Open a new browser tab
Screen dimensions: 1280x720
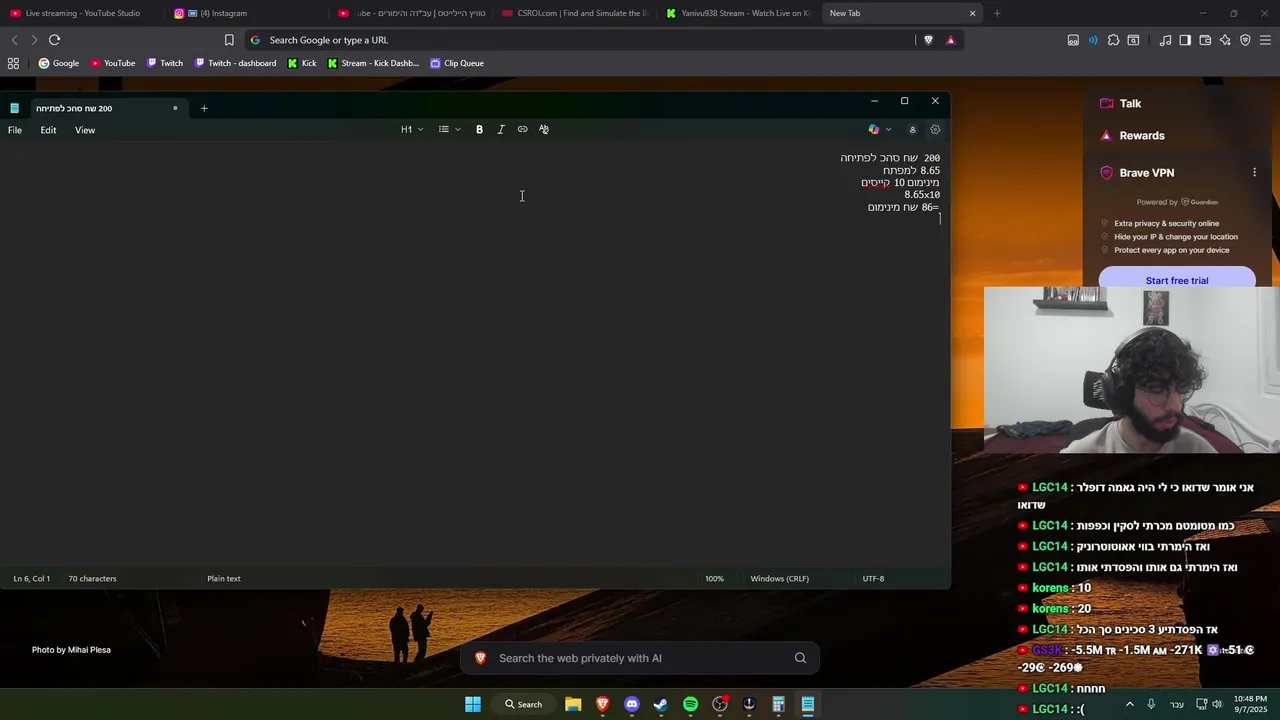tap(997, 13)
